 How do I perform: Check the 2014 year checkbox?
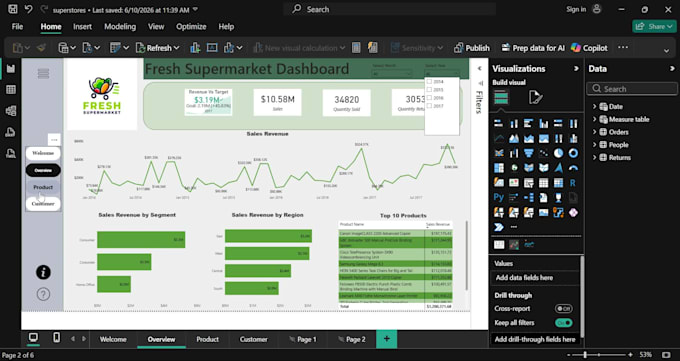point(429,82)
